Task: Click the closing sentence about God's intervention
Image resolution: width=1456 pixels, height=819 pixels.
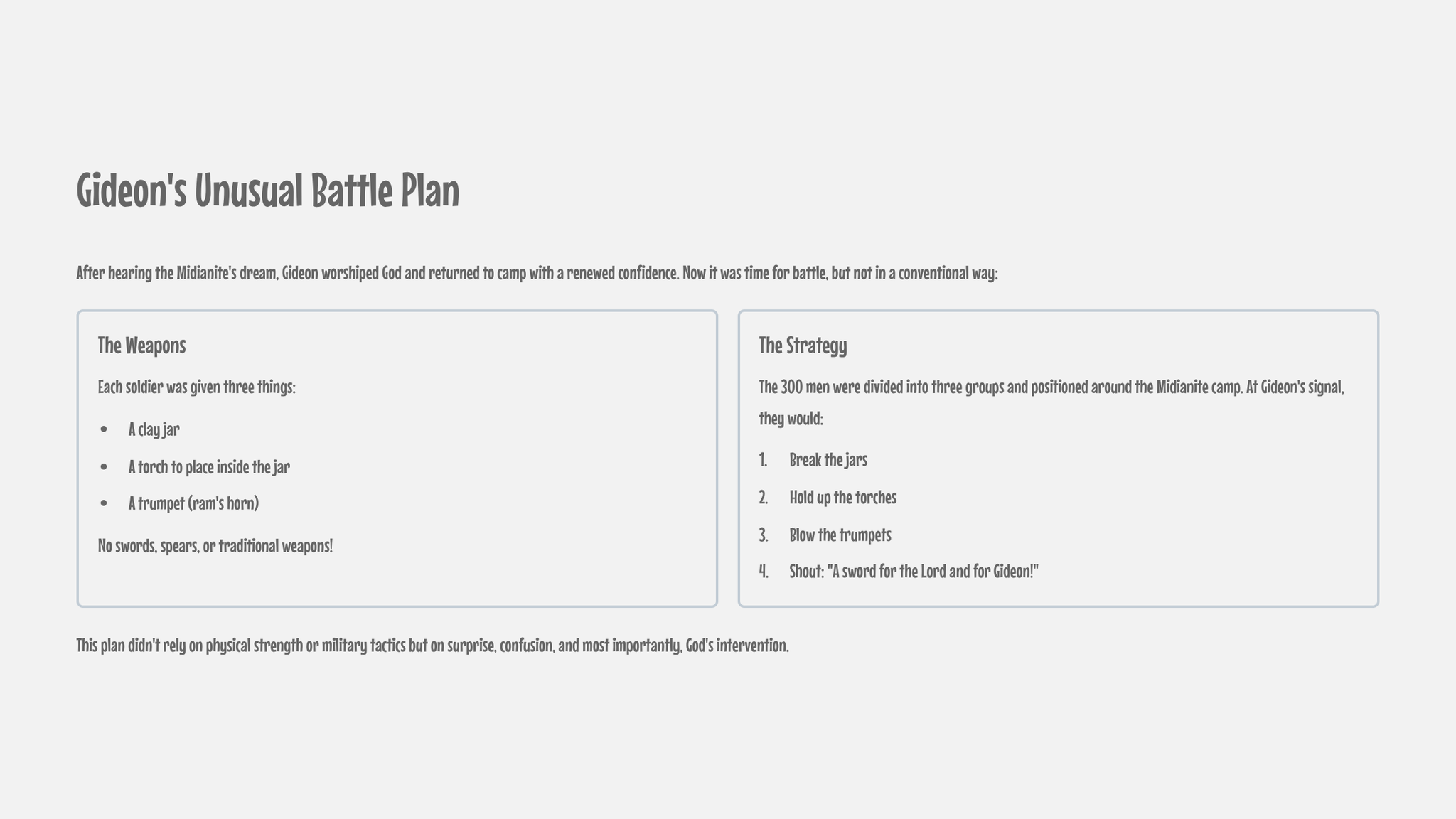Action: tap(432, 646)
